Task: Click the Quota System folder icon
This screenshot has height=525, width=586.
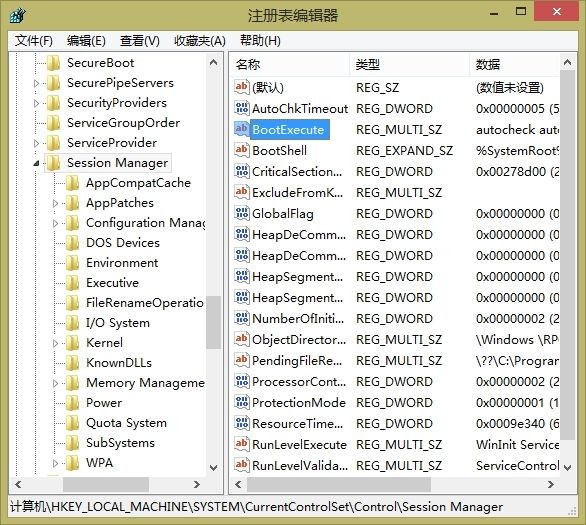Action: [x=73, y=423]
